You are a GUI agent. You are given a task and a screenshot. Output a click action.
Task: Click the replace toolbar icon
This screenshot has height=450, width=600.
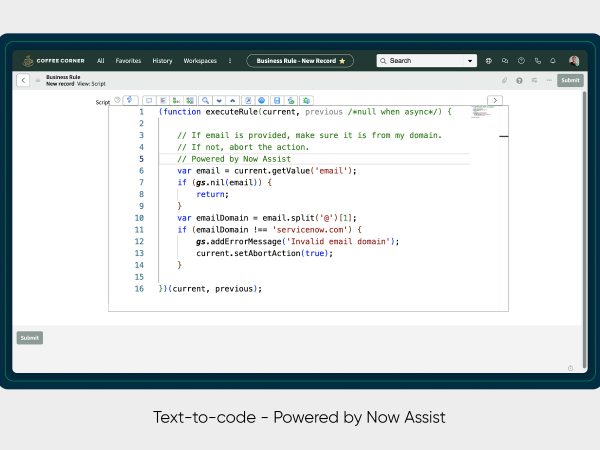pyautogui.click(x=176, y=100)
